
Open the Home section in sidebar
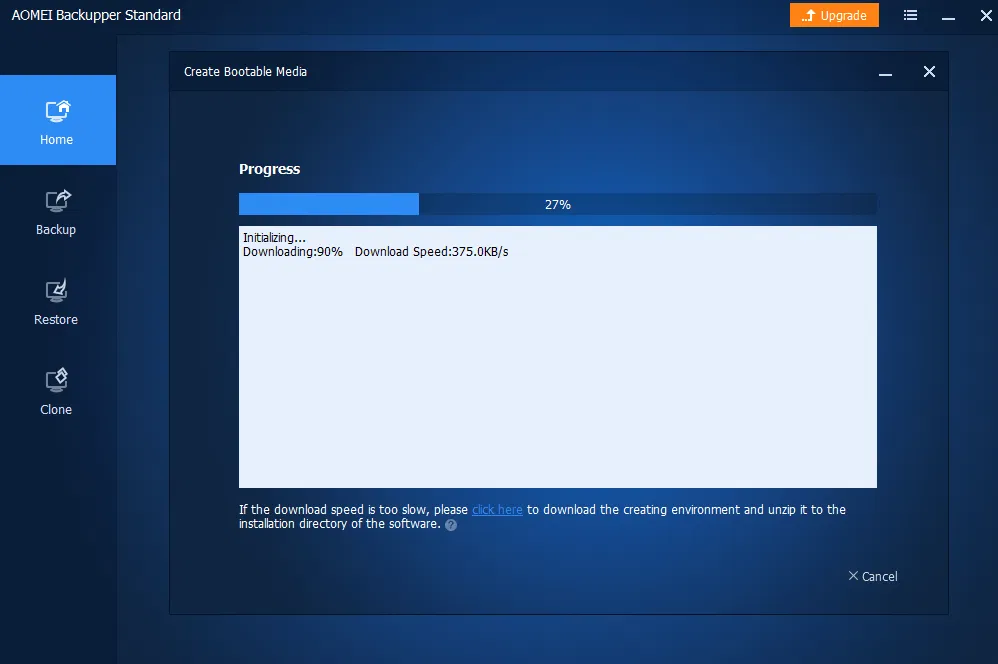click(x=57, y=120)
